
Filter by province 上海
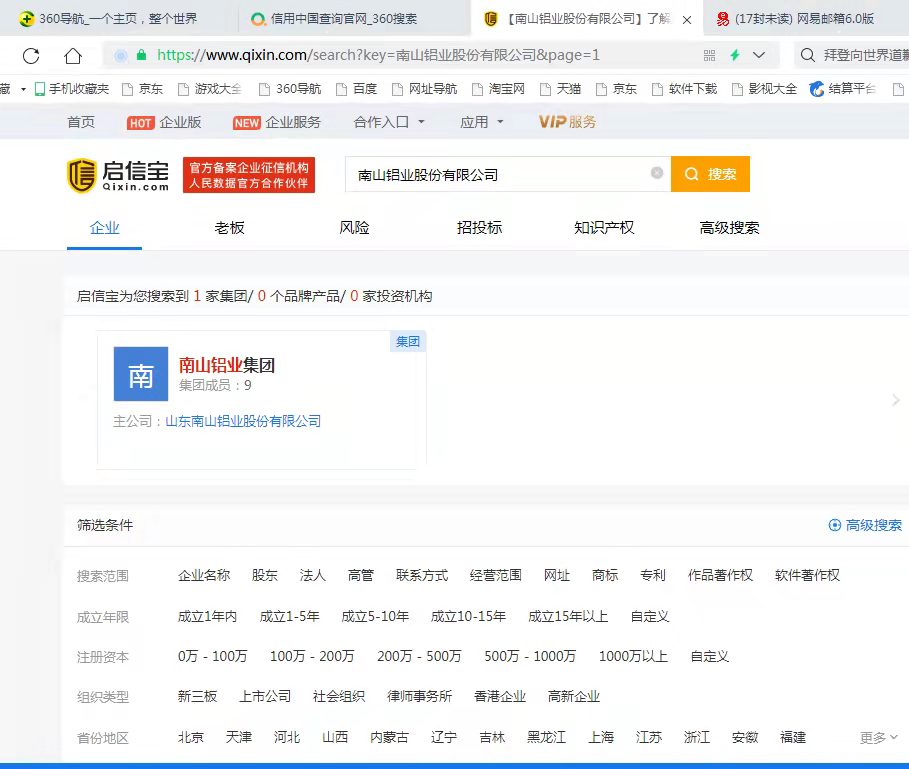coord(601,737)
